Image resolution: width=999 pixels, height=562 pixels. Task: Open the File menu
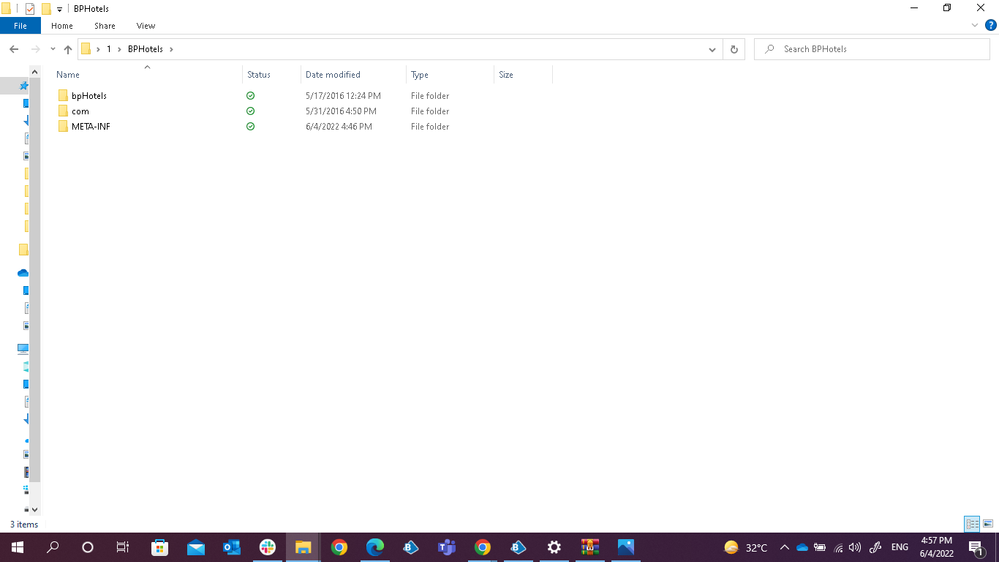(20, 26)
